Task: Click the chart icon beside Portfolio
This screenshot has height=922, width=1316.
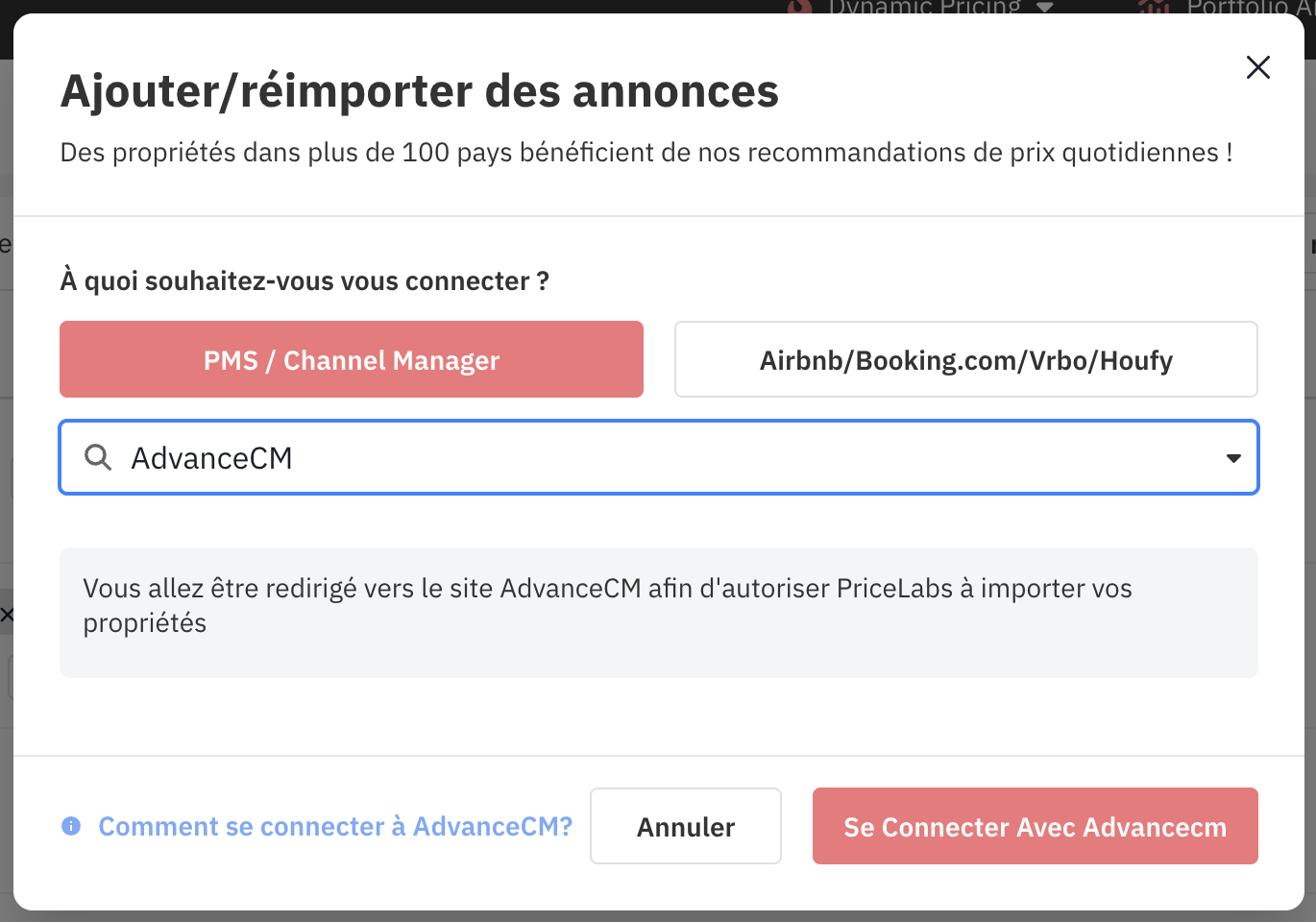Action: coord(1154,7)
